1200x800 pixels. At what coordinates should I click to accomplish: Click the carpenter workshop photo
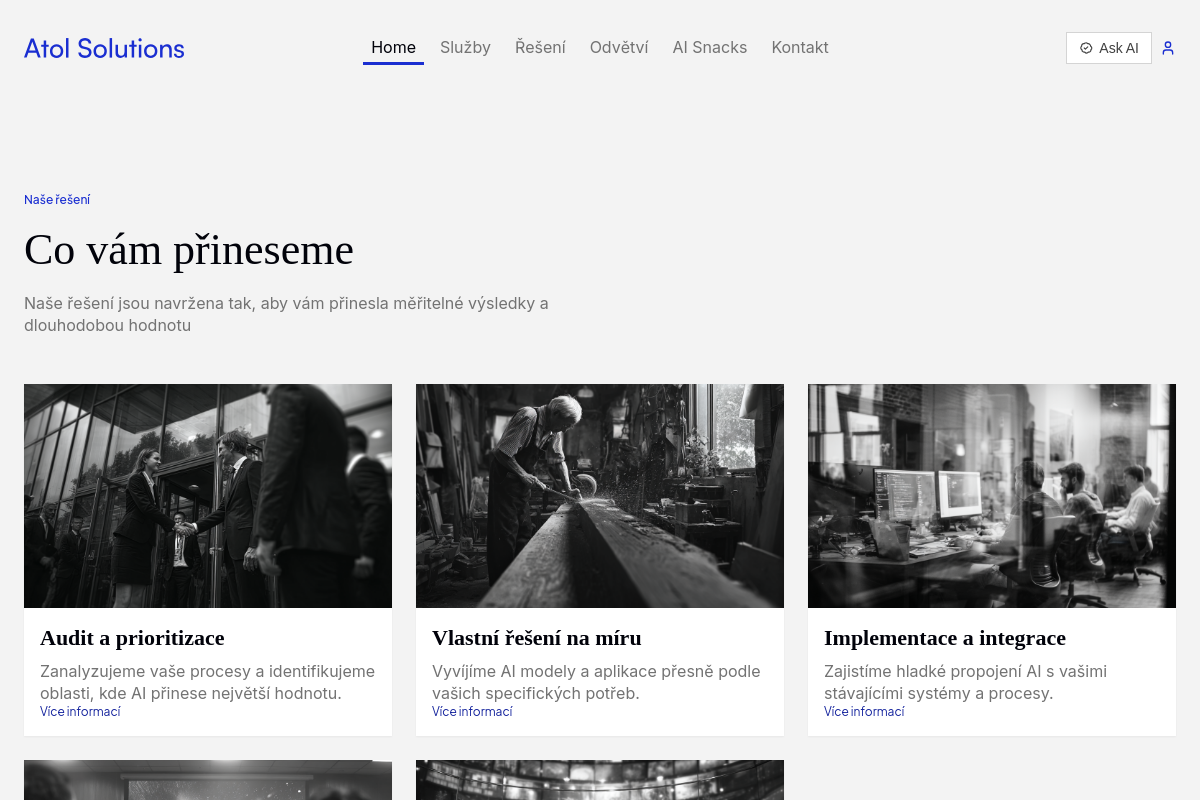click(x=600, y=496)
